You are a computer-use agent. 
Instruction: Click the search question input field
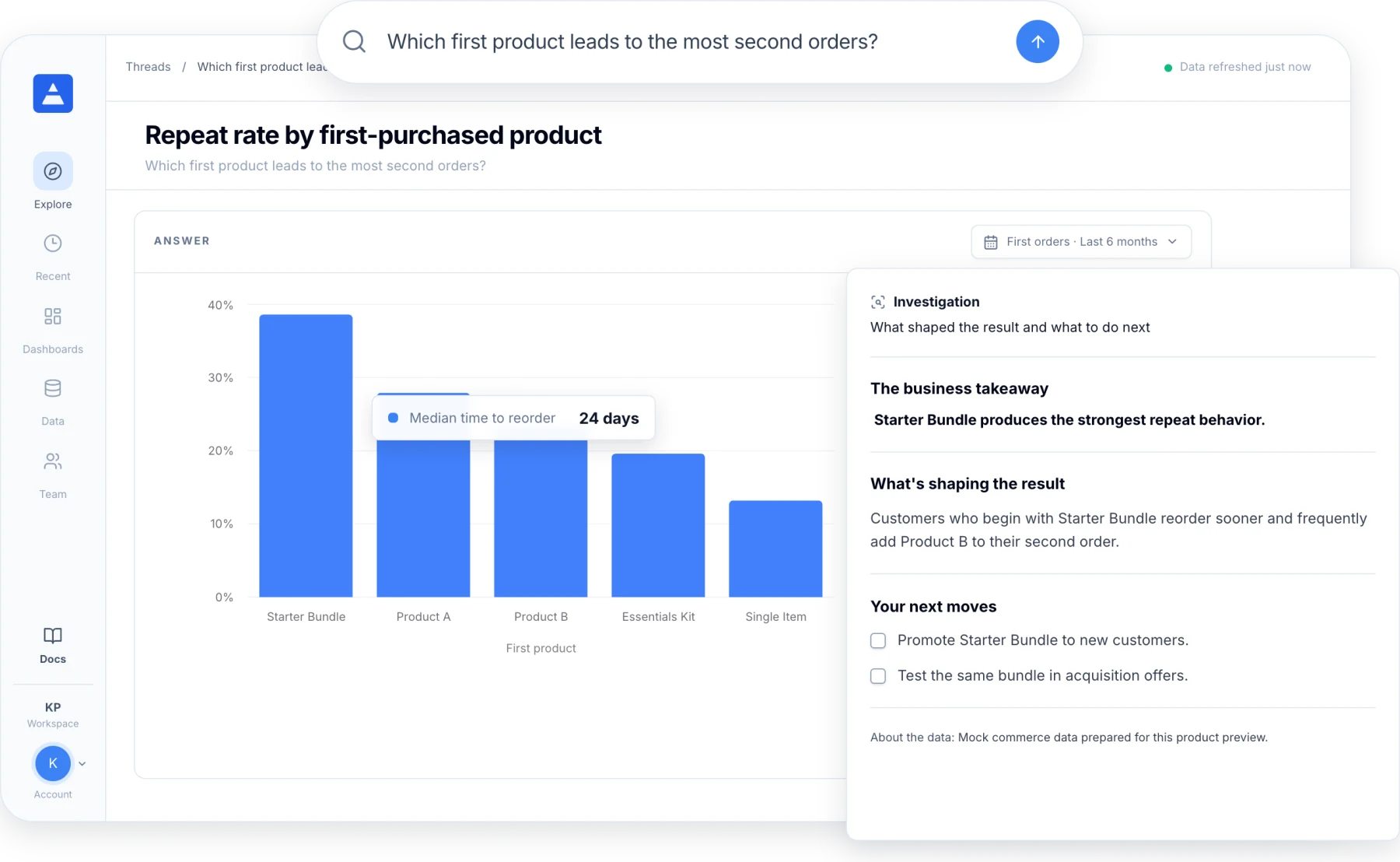point(632,41)
